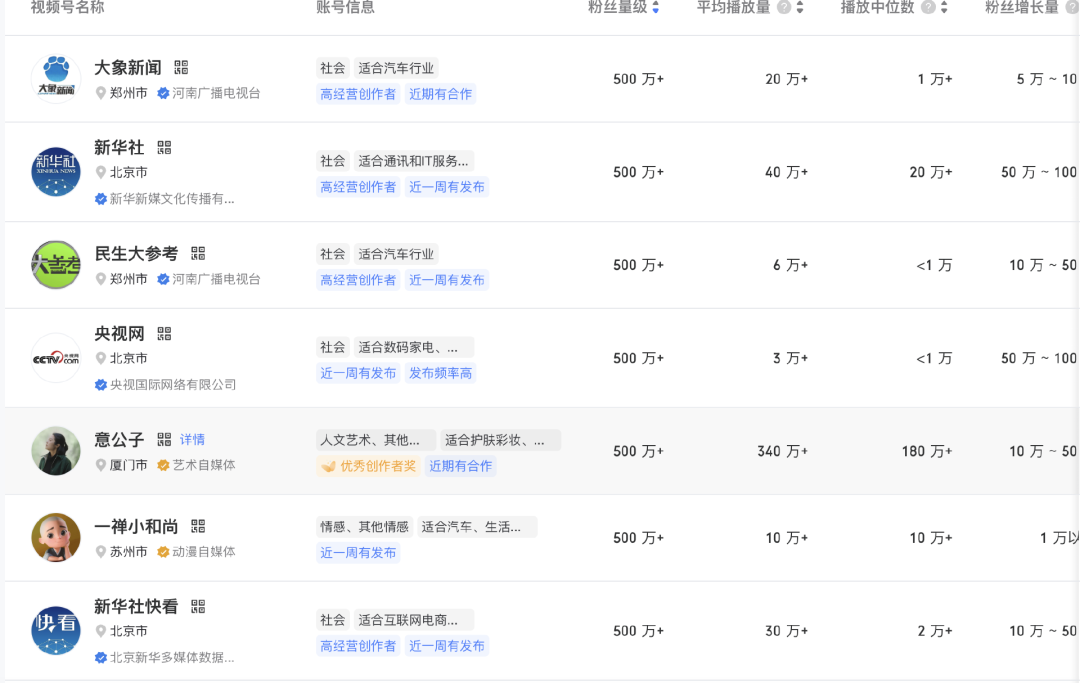Open 民生大参考 account name
1080x683 pixels.
pyautogui.click(x=136, y=253)
